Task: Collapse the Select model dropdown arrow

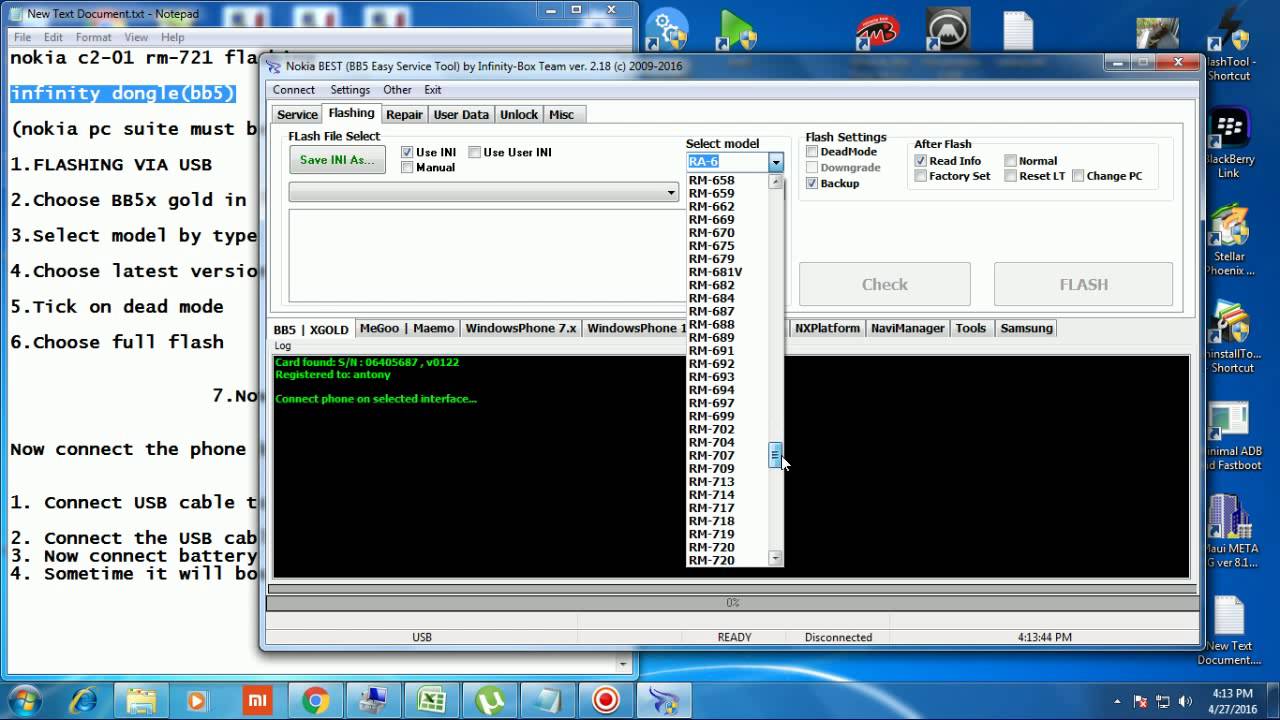Action: [x=775, y=161]
